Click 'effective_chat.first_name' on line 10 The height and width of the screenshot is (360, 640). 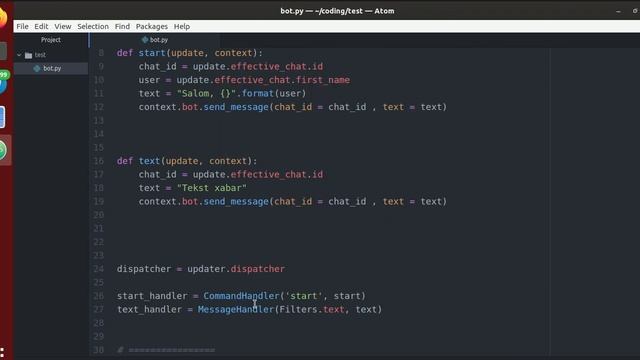[282, 80]
